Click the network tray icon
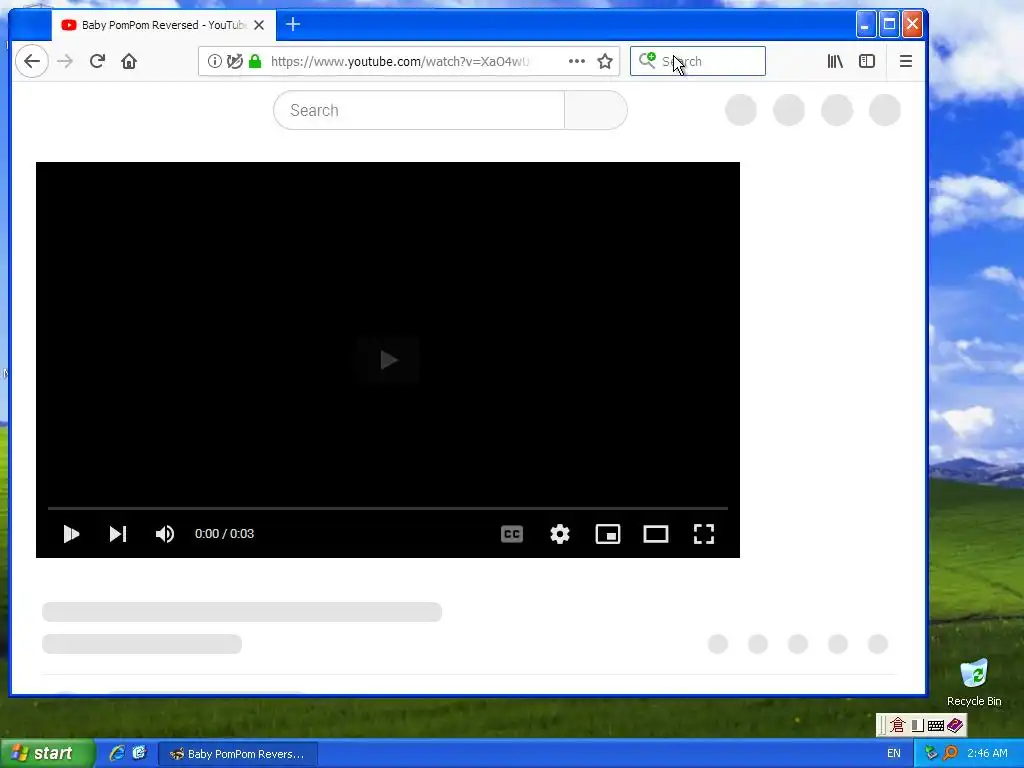1024x768 pixels. [x=931, y=753]
